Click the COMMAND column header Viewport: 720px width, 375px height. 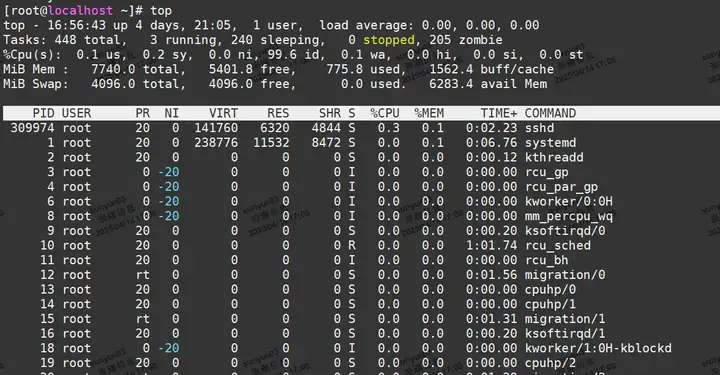pos(551,113)
